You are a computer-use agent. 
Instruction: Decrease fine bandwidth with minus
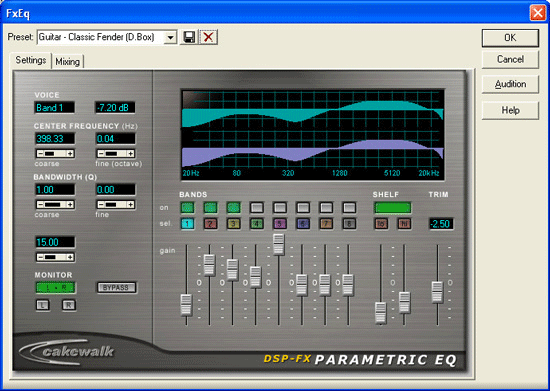click(x=101, y=204)
